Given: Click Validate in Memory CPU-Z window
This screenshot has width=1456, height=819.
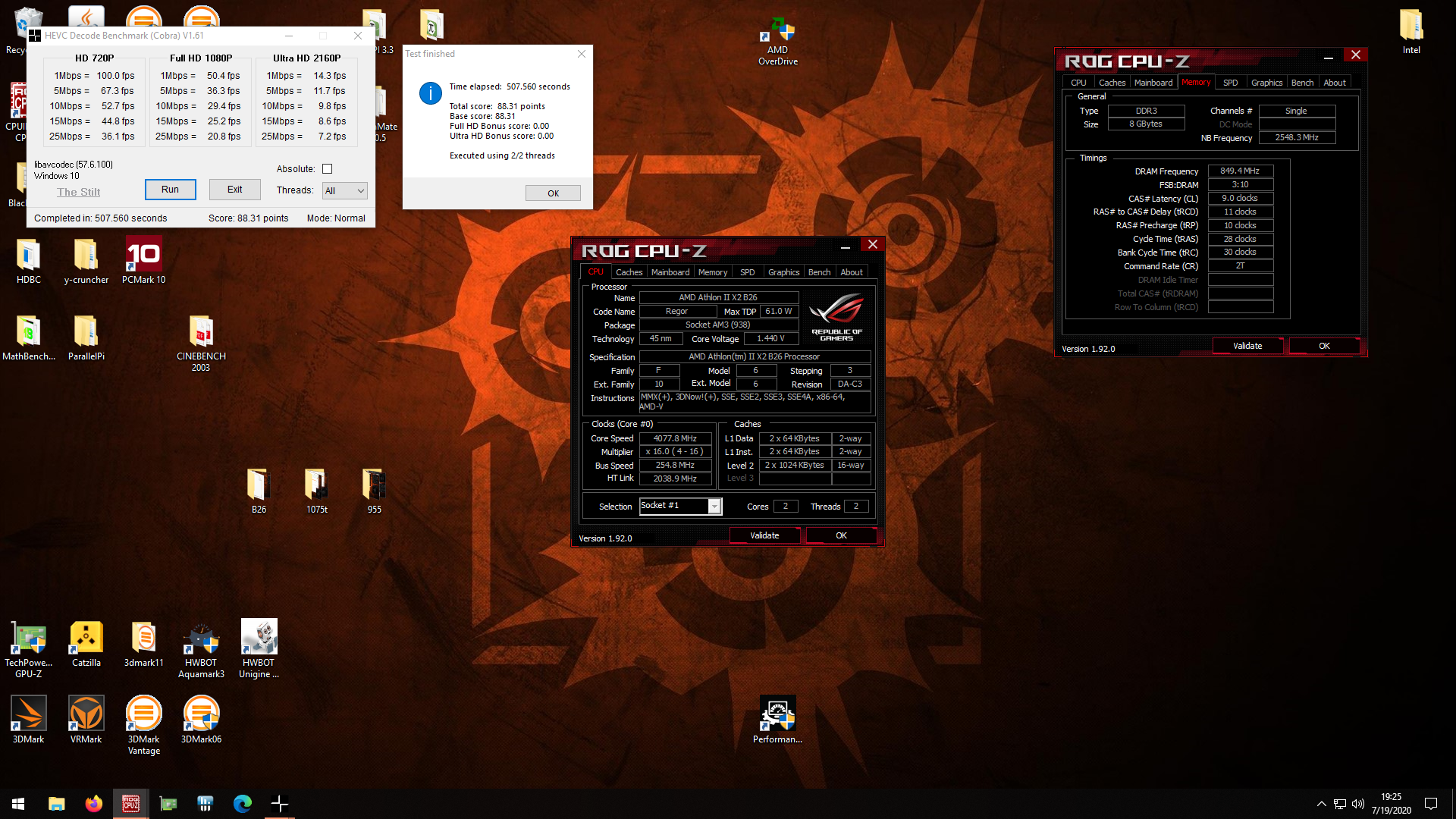Looking at the screenshot, I should 1247,346.
